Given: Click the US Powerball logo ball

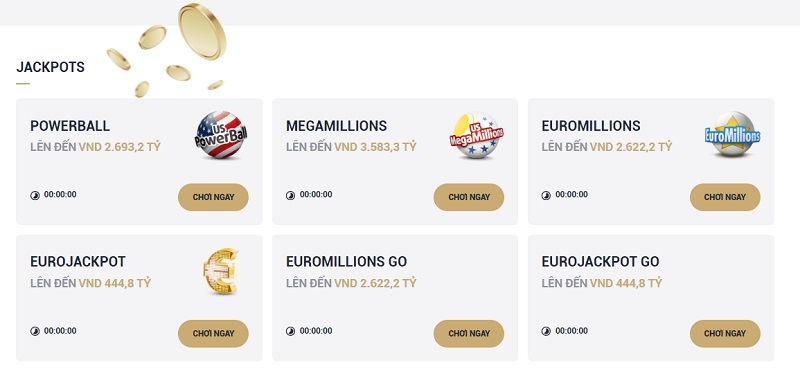Looking at the screenshot, I should [221, 135].
